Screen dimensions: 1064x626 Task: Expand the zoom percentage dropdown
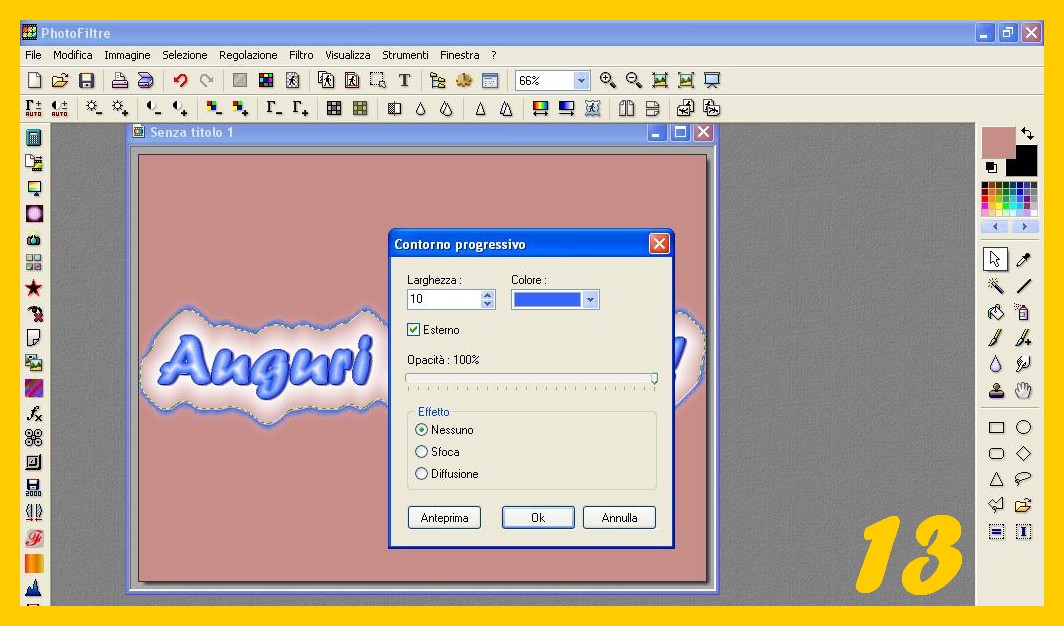tap(582, 81)
